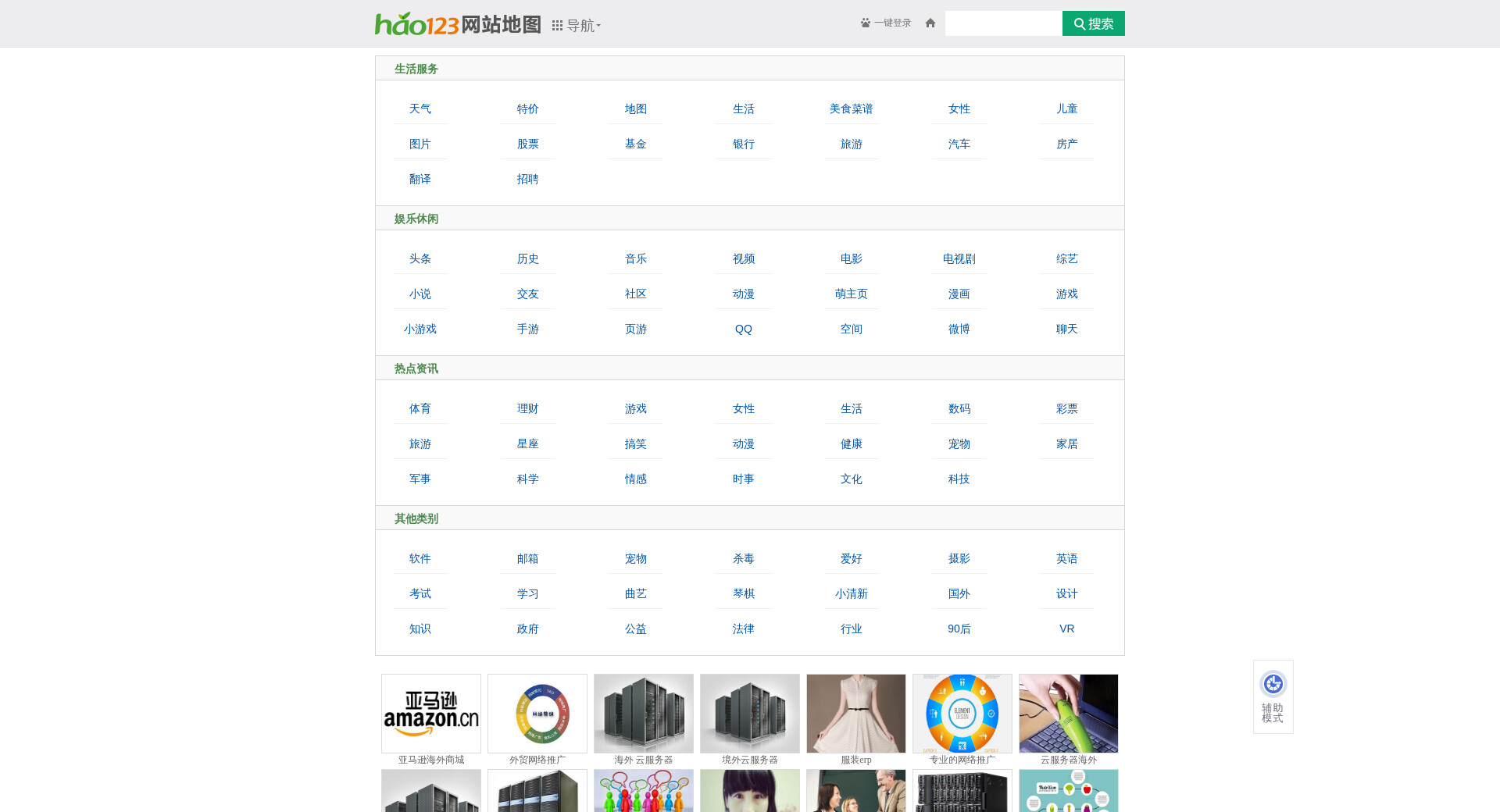The width and height of the screenshot is (1500, 812).
Task: Open the 股票 link
Action: (528, 144)
